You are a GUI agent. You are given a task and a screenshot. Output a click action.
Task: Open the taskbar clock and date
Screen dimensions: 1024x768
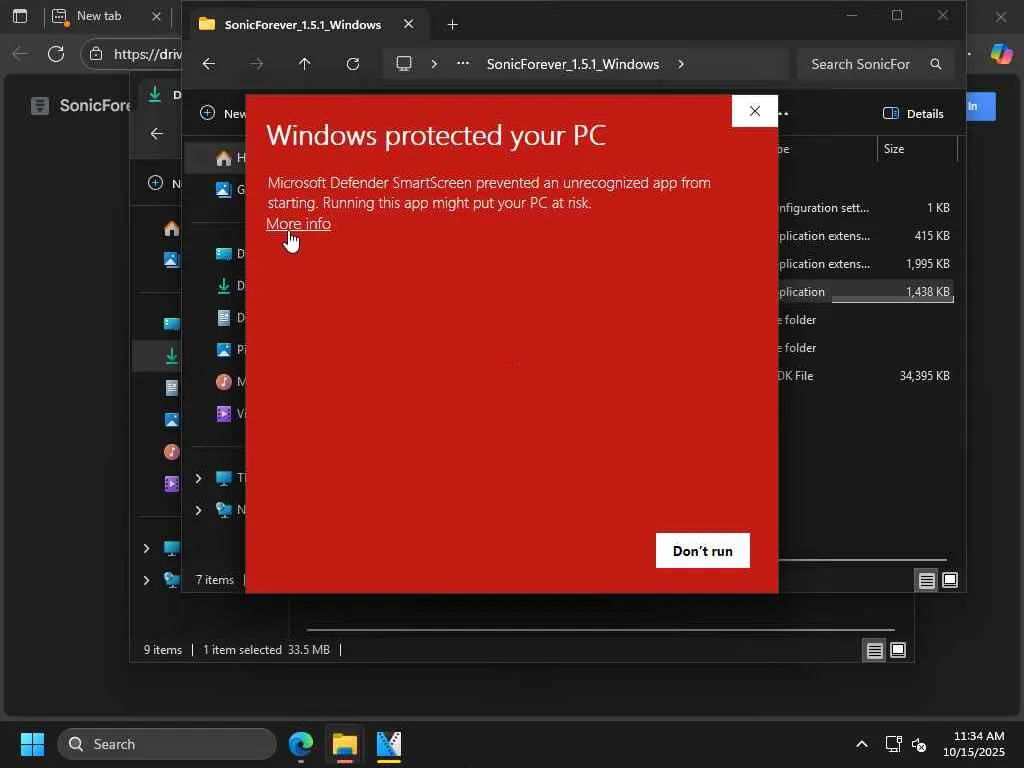point(973,744)
